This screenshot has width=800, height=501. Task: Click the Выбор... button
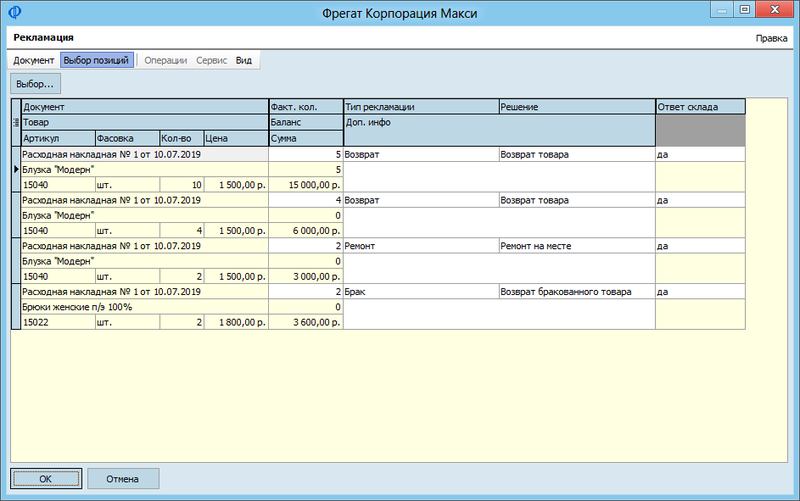point(35,84)
